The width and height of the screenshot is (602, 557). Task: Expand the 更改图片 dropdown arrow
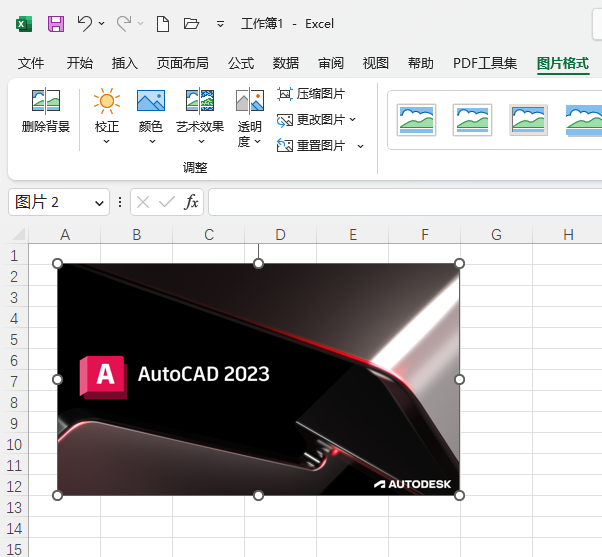pyautogui.click(x=353, y=120)
